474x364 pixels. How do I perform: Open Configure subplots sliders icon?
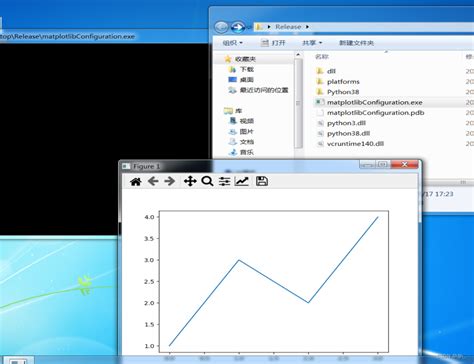click(x=224, y=181)
